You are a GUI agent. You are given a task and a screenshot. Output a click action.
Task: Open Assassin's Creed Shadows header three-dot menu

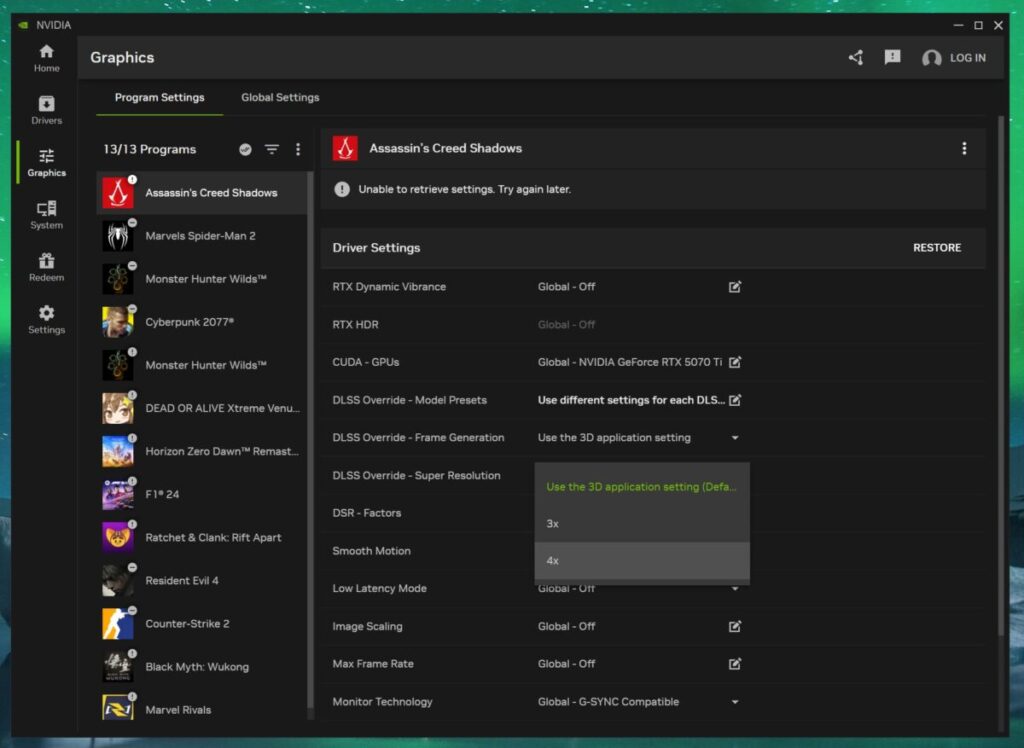[x=964, y=148]
